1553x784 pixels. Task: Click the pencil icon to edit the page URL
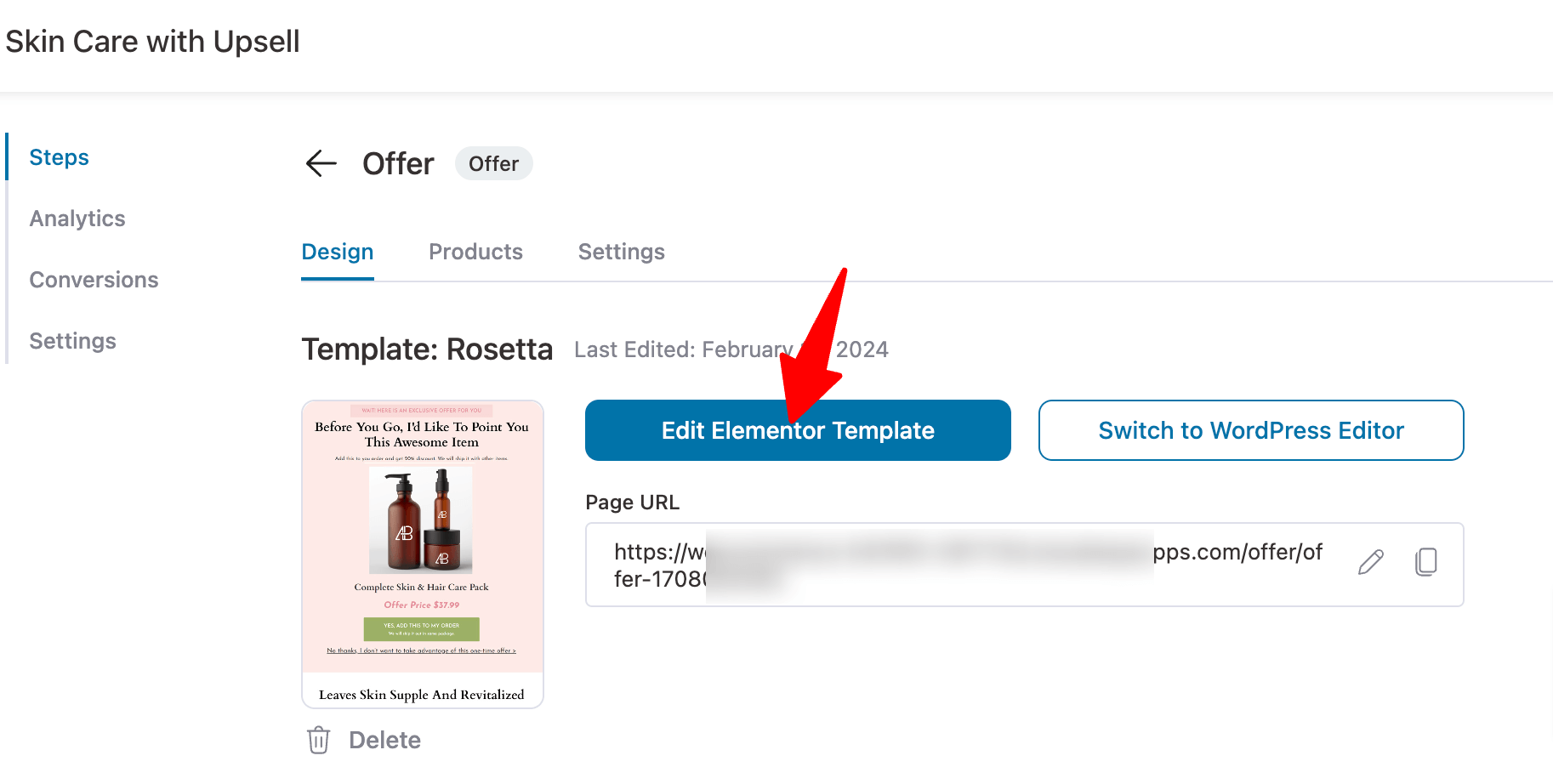(x=1370, y=562)
